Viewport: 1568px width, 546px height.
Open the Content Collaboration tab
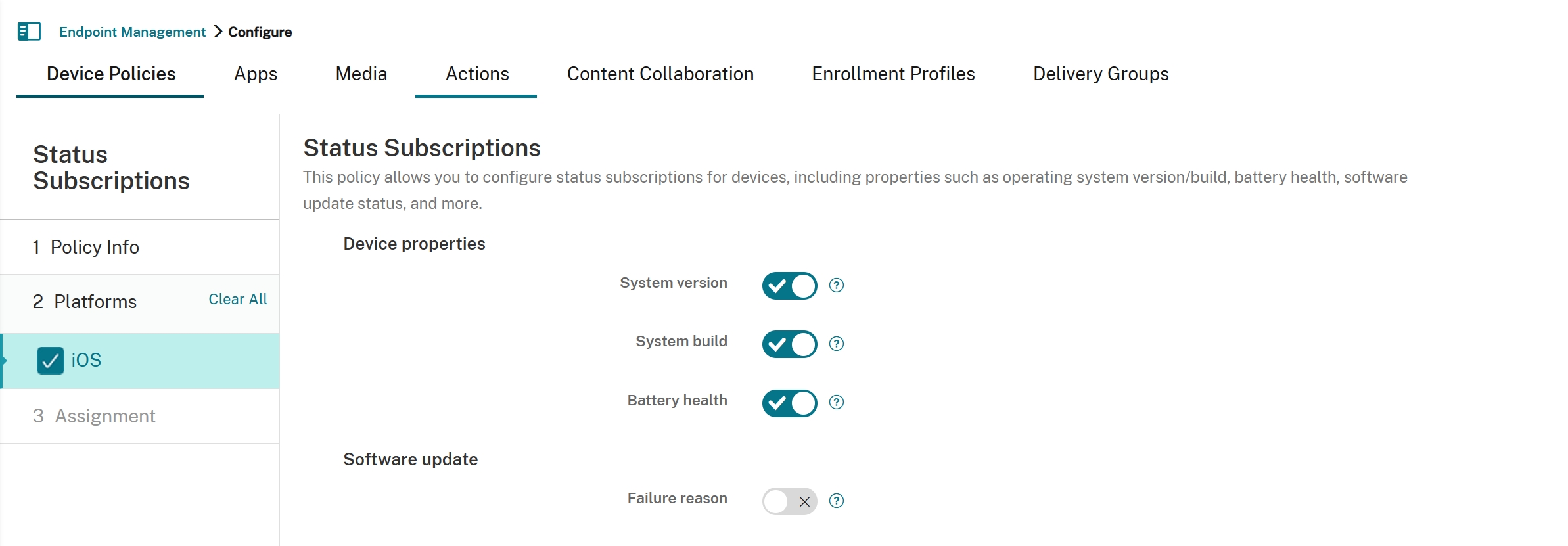tap(660, 74)
